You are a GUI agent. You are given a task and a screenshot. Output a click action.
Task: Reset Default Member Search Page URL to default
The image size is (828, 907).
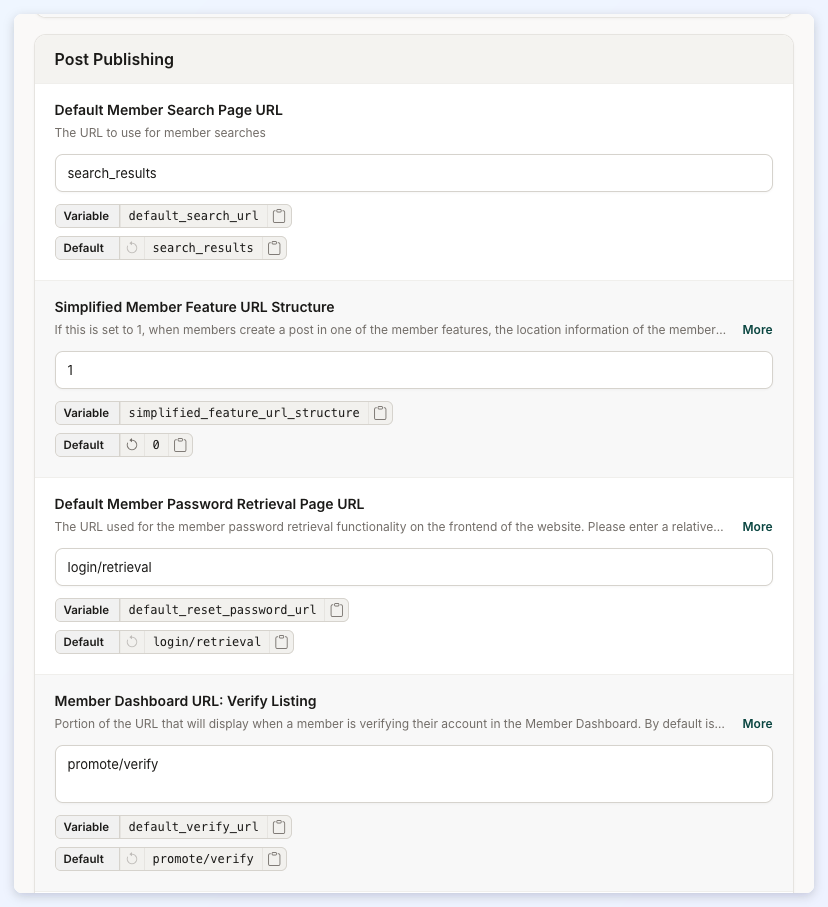(132, 248)
